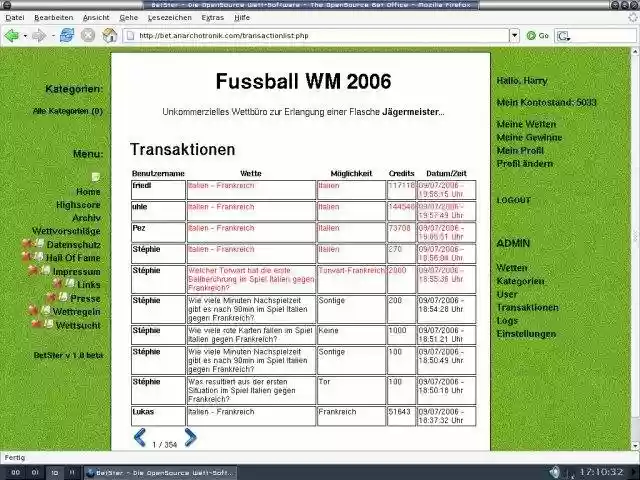640x480 pixels.
Task: Open the Extras menu
Action: (213, 18)
